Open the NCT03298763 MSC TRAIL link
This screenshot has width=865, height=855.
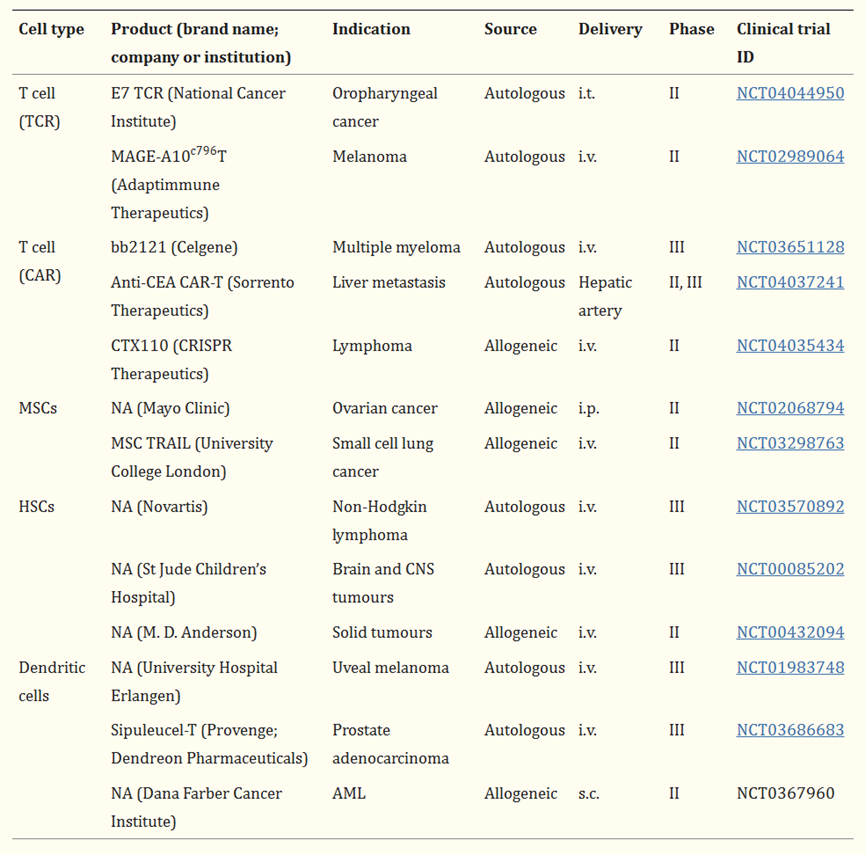790,444
